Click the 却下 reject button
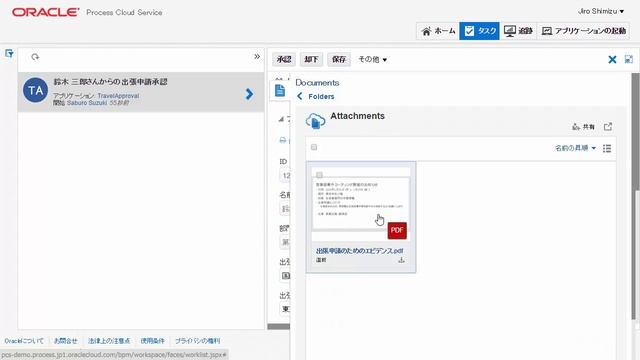The height and width of the screenshot is (360, 640). coord(311,60)
